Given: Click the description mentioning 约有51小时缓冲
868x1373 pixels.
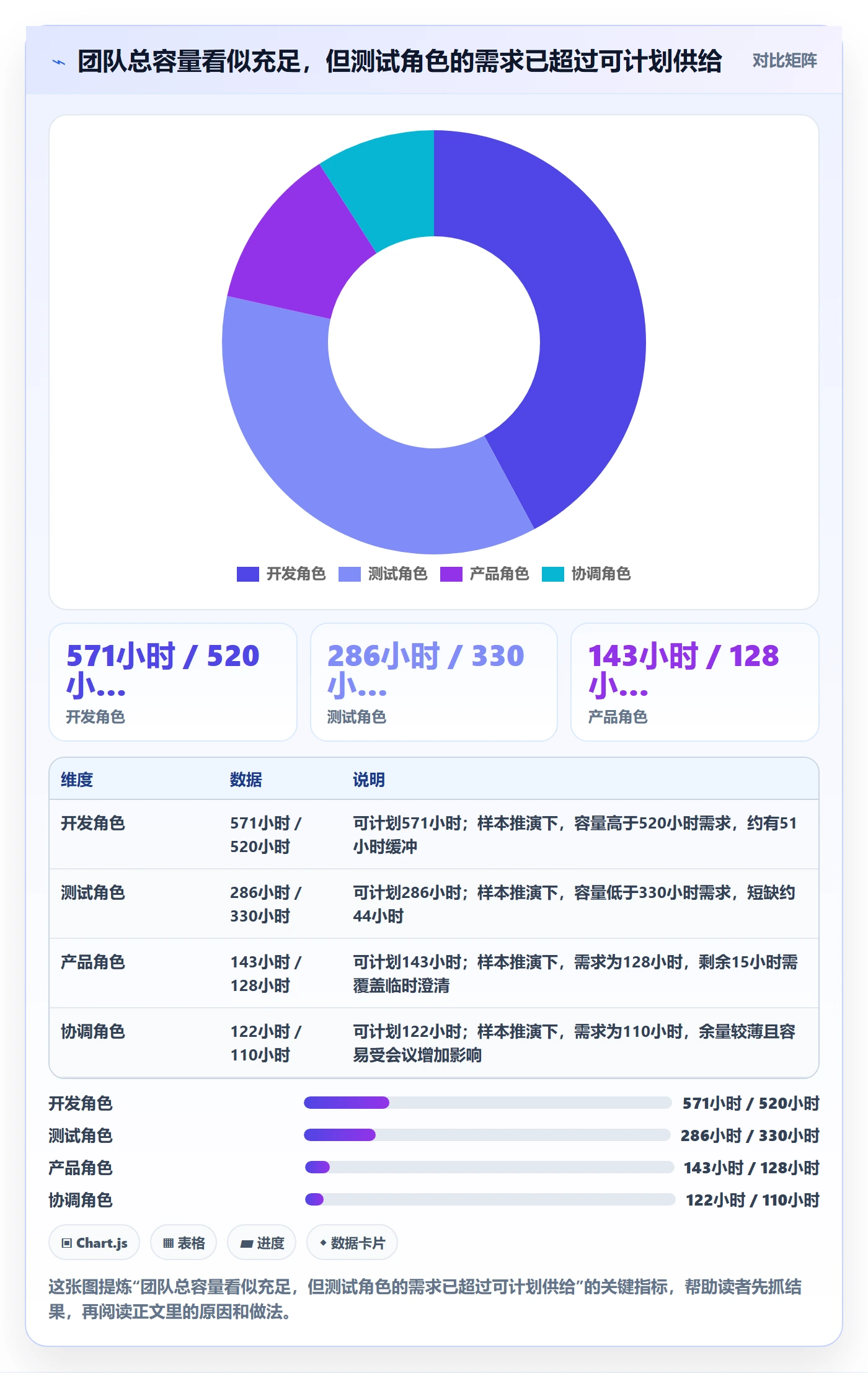Looking at the screenshot, I should [x=575, y=835].
